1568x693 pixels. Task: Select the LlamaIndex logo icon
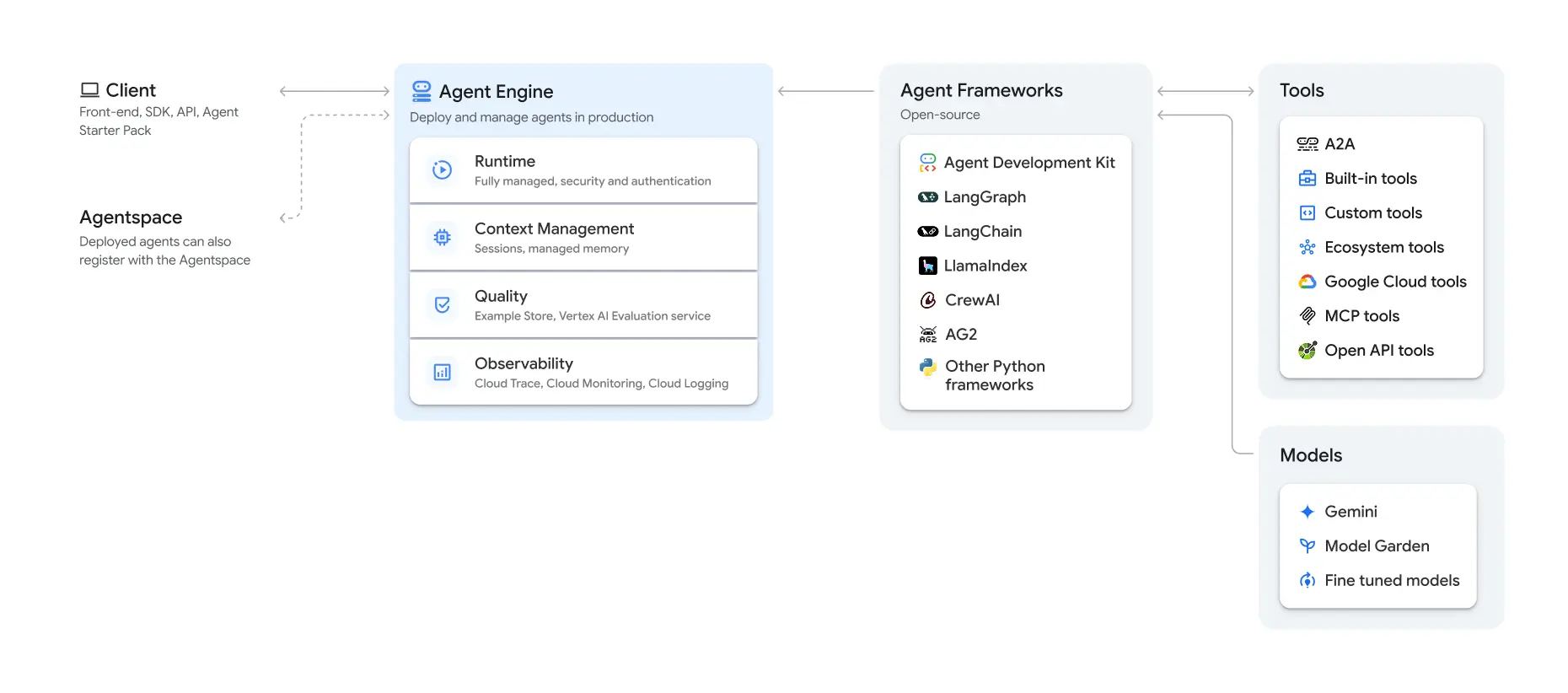[927, 266]
